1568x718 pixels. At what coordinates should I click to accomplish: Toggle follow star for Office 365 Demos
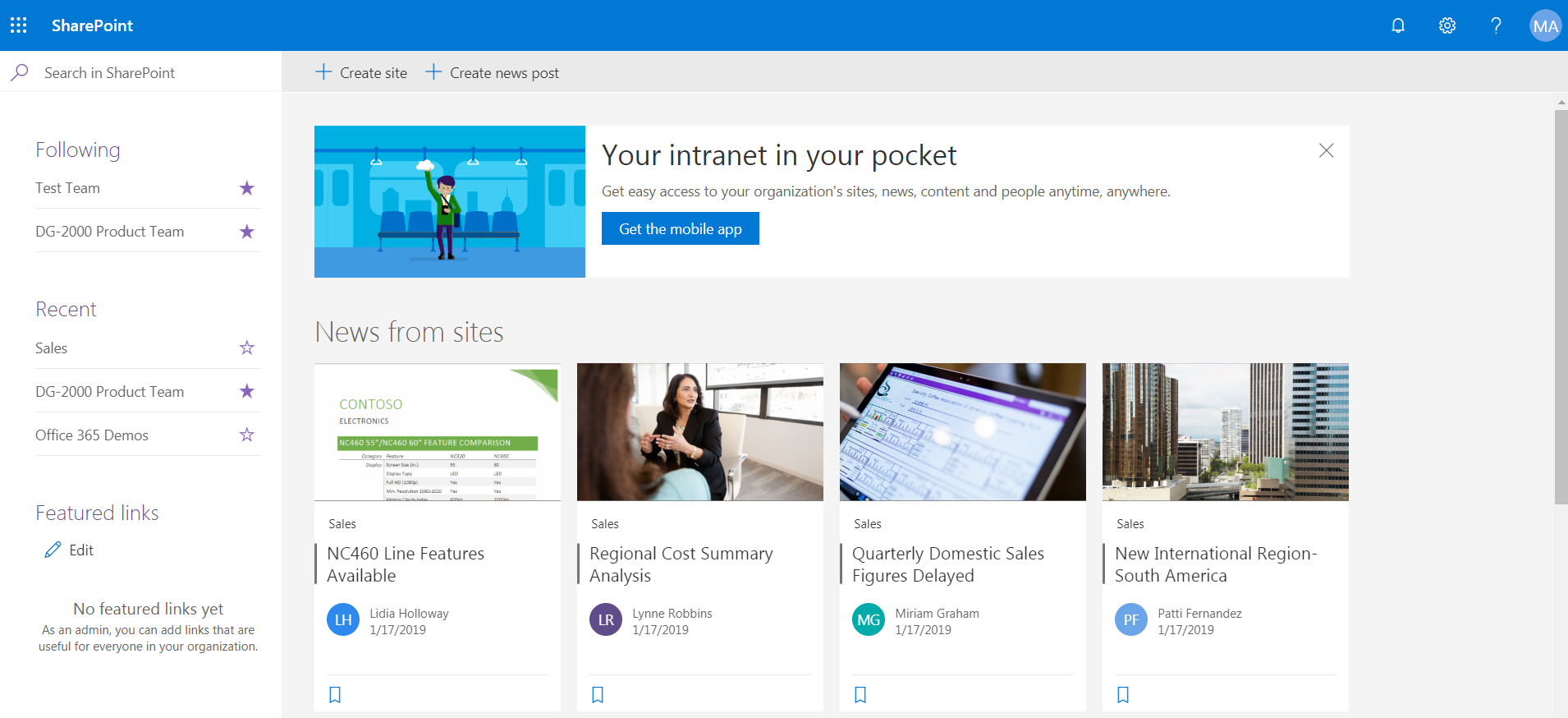(x=246, y=435)
